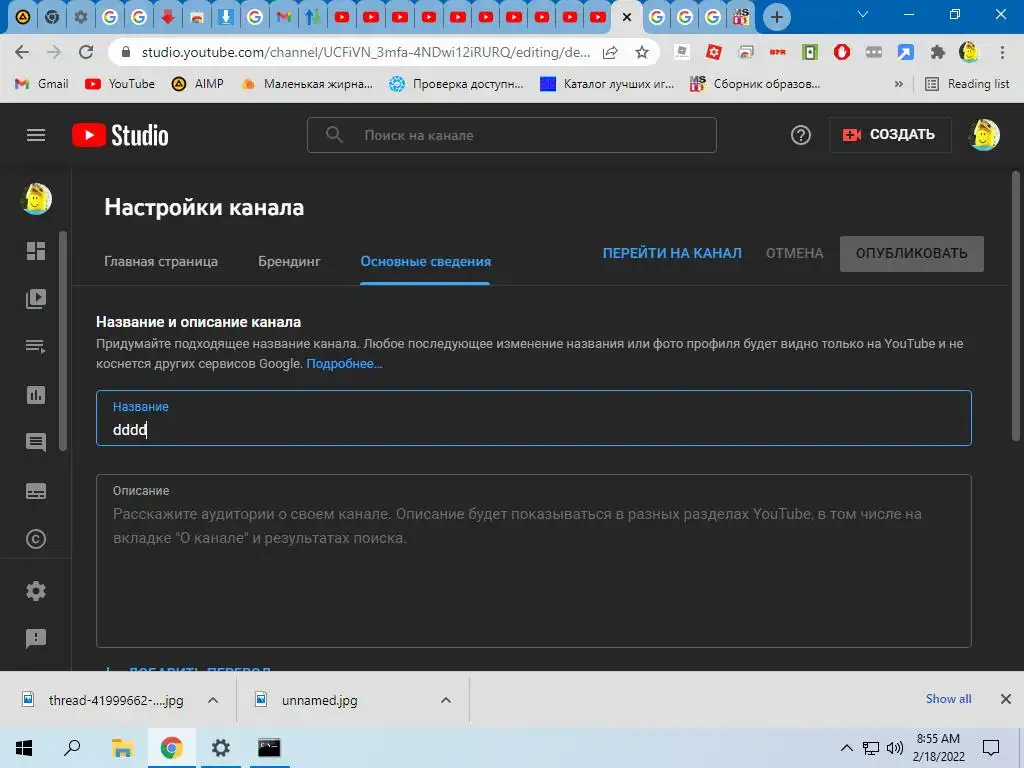The width and height of the screenshot is (1024, 768).
Task: Open the tab search dropdown arrow
Action: pos(863,14)
